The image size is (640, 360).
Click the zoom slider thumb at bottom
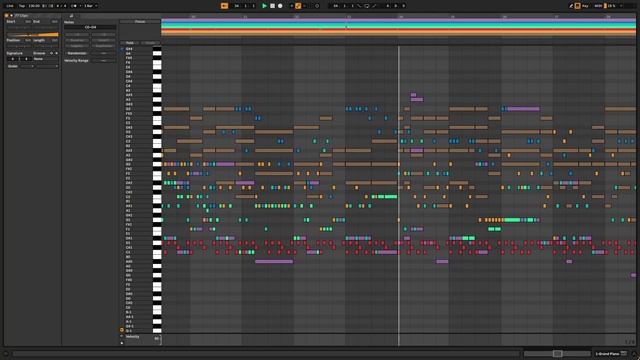558,353
